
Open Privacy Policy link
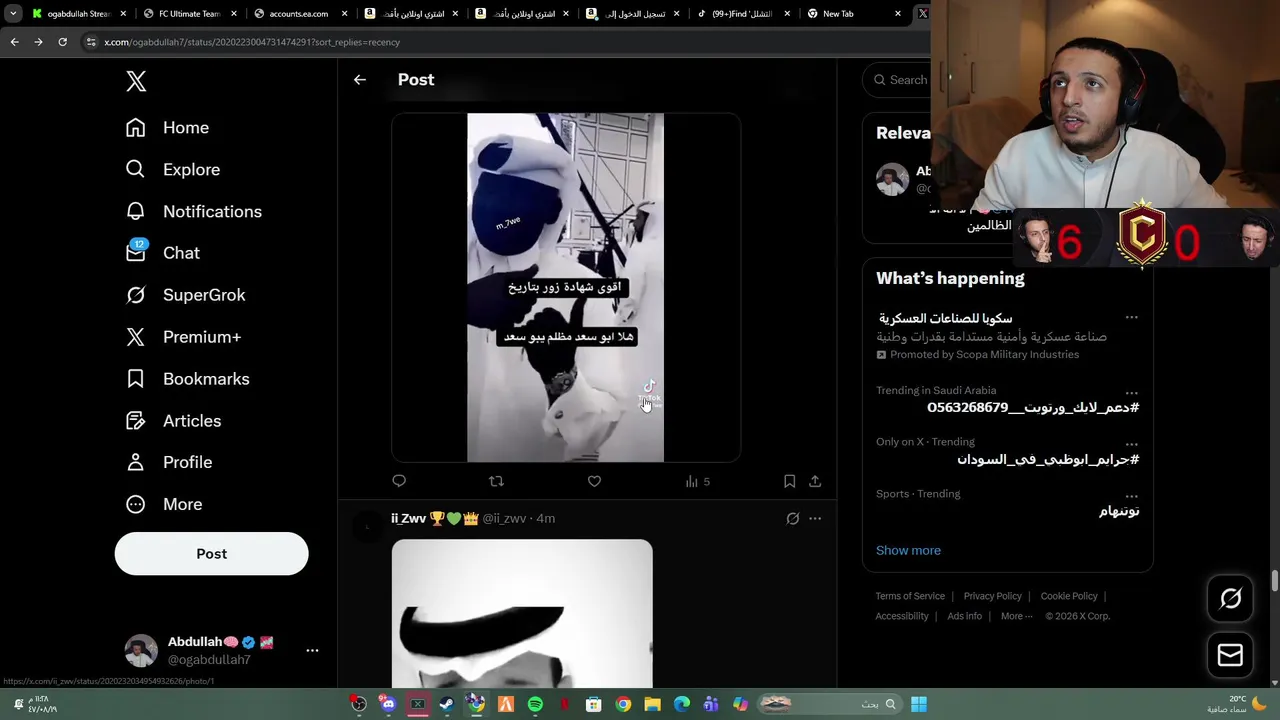tap(992, 596)
